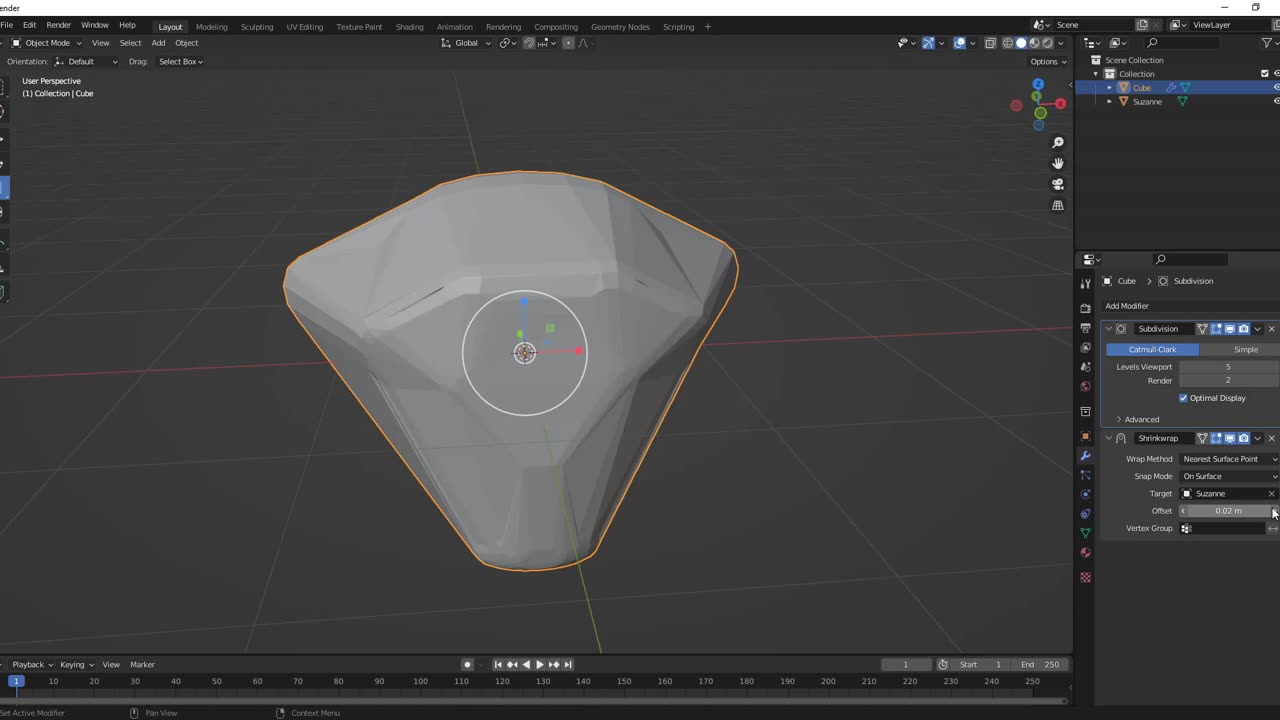Select rendered viewport shading
Viewport: 1280px width, 720px height.
[1047, 43]
